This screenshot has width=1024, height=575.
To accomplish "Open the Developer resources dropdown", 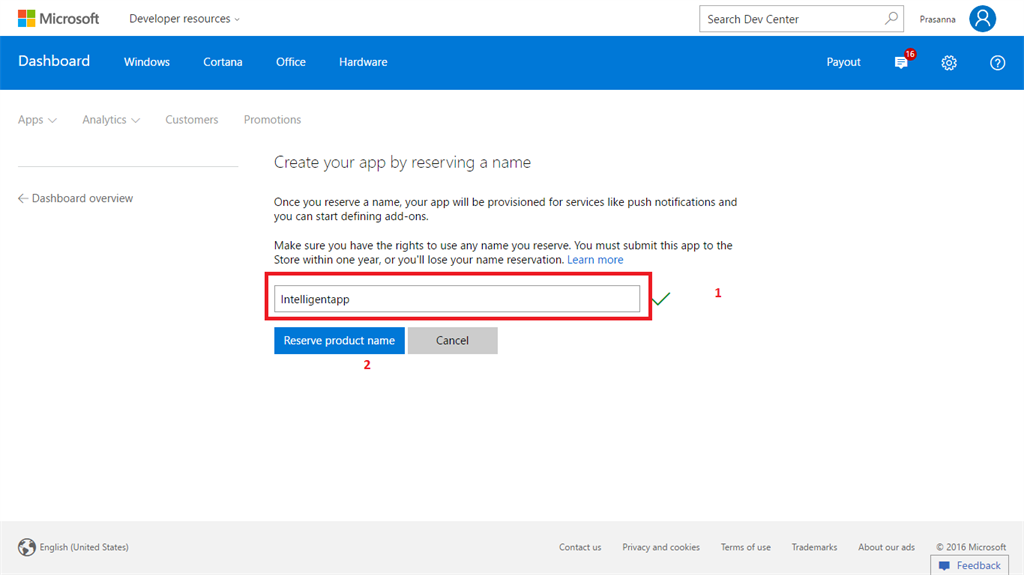I will [184, 19].
